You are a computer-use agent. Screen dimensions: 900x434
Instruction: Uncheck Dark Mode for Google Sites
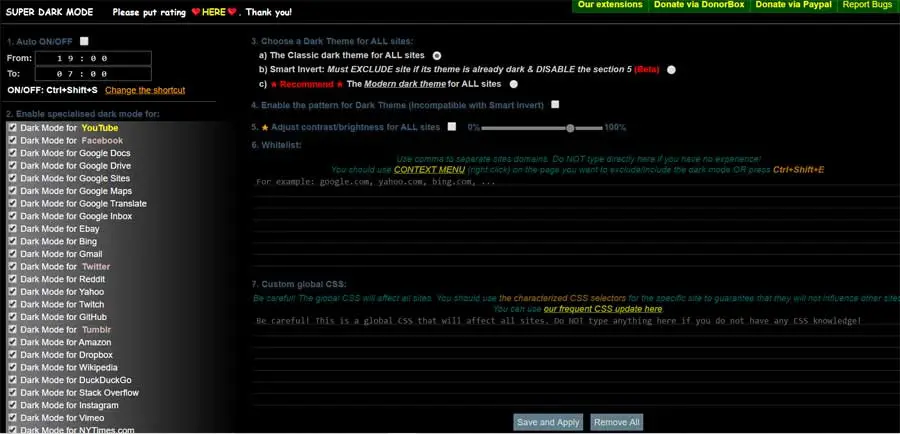coord(13,178)
